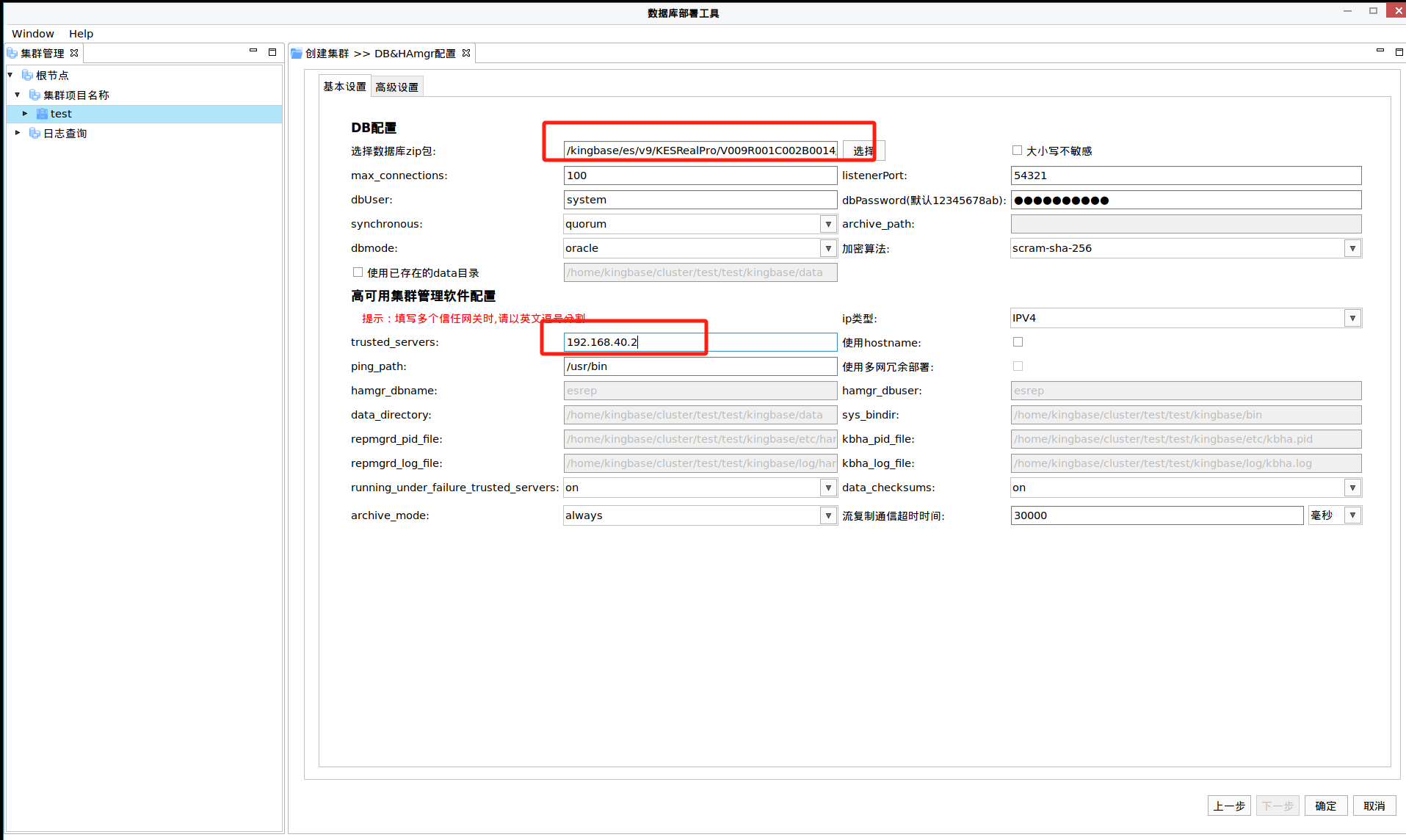Click the 创建集群 tab folder icon
Viewport: 1406px width, 840px height.
click(297, 53)
